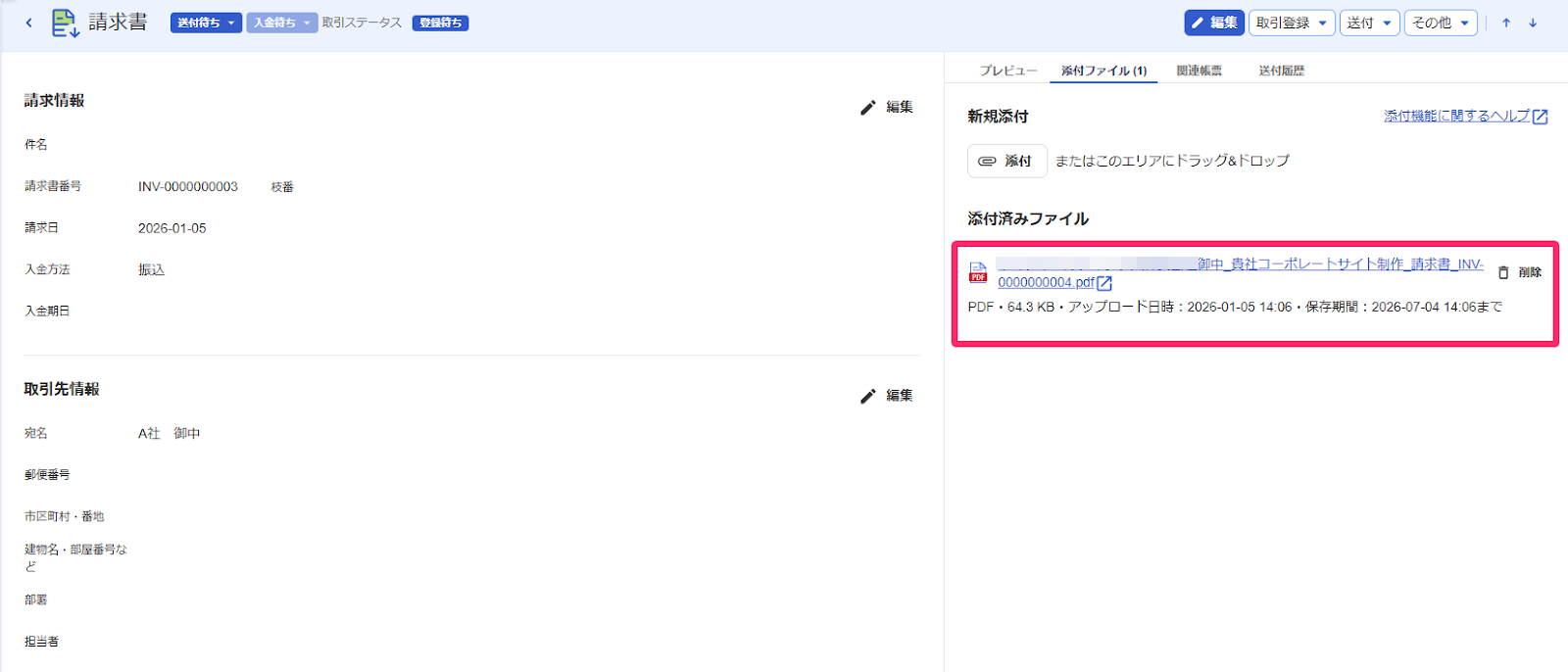Click the 担当者 label
Screen dimensions: 1568x672
pyautogui.click(x=41, y=641)
